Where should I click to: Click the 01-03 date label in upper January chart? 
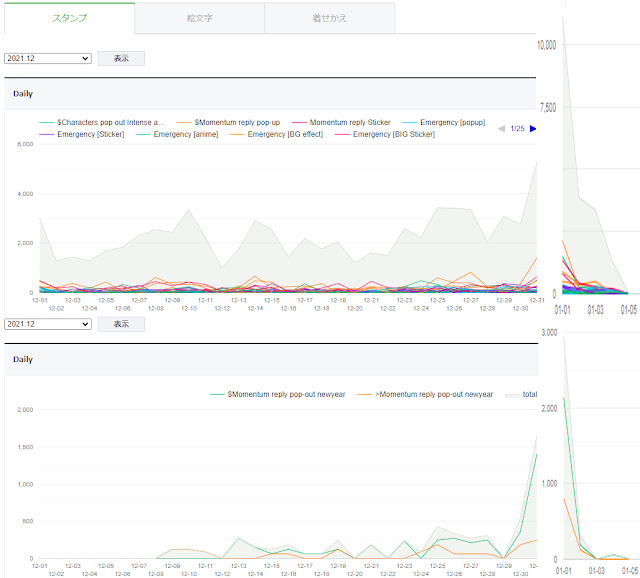point(596,310)
